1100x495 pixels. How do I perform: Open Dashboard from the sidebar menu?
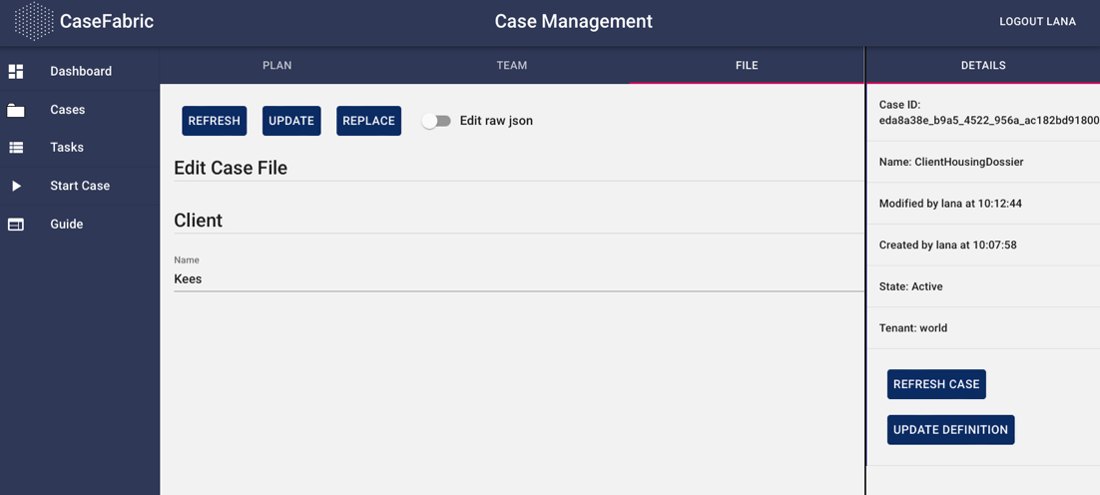(81, 71)
